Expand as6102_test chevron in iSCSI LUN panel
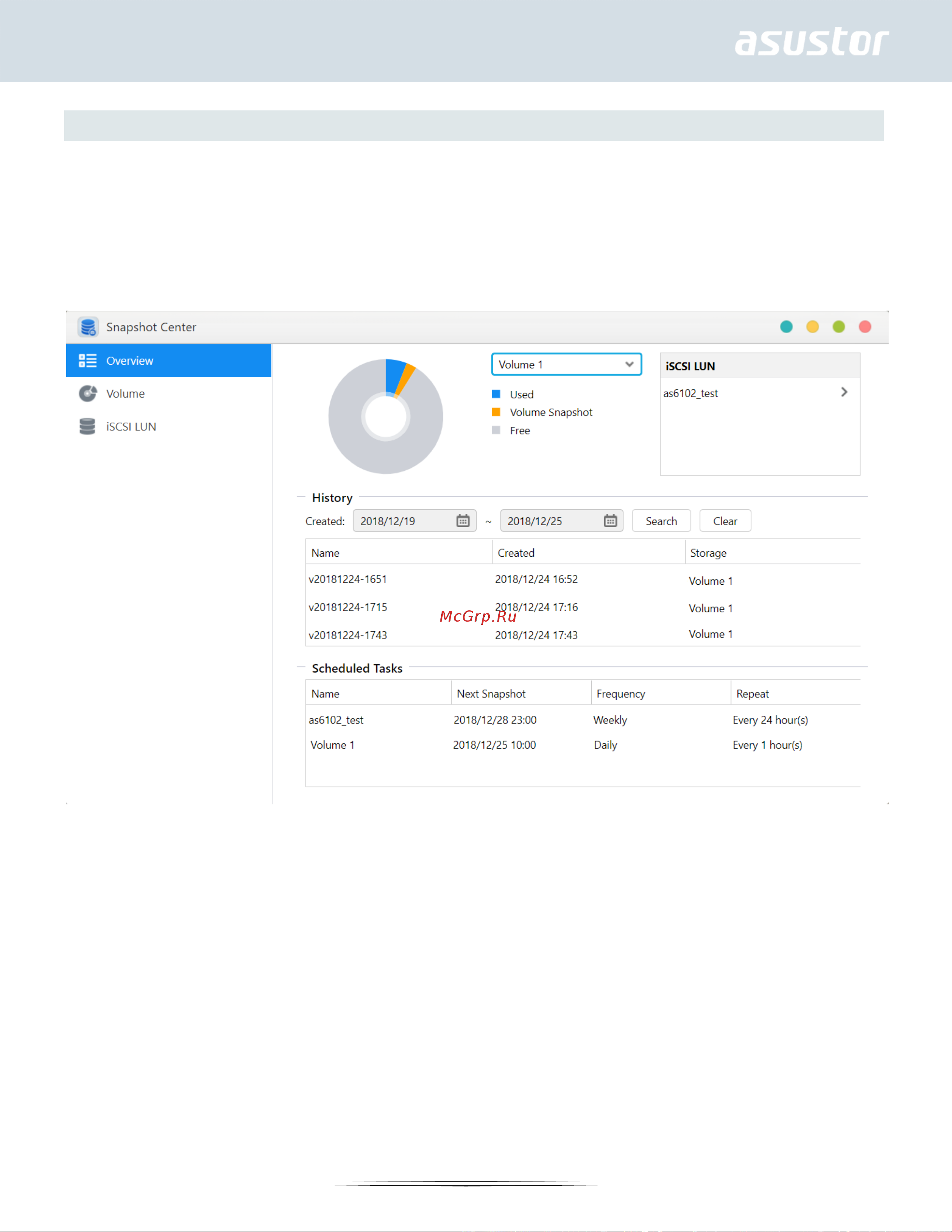952x1232 pixels. click(844, 392)
